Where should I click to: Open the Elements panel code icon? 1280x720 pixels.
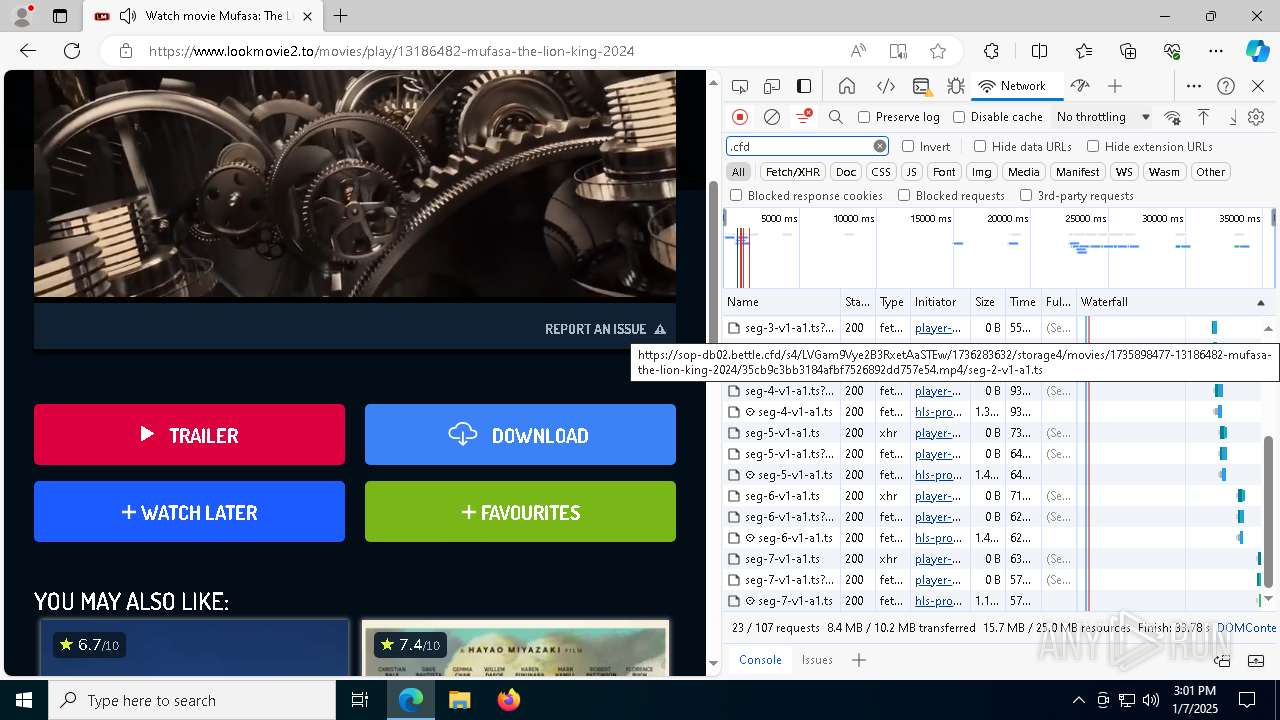(885, 86)
